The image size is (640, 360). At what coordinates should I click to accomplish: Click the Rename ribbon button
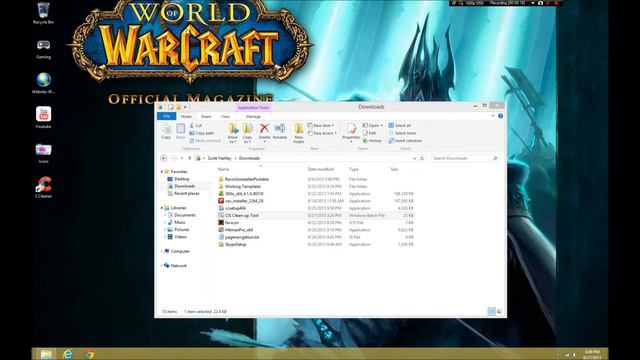(x=280, y=131)
